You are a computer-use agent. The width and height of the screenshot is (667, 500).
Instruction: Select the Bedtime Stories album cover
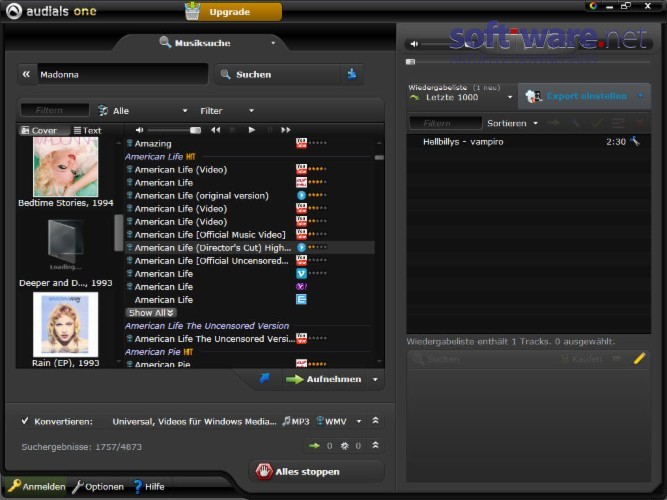66,167
